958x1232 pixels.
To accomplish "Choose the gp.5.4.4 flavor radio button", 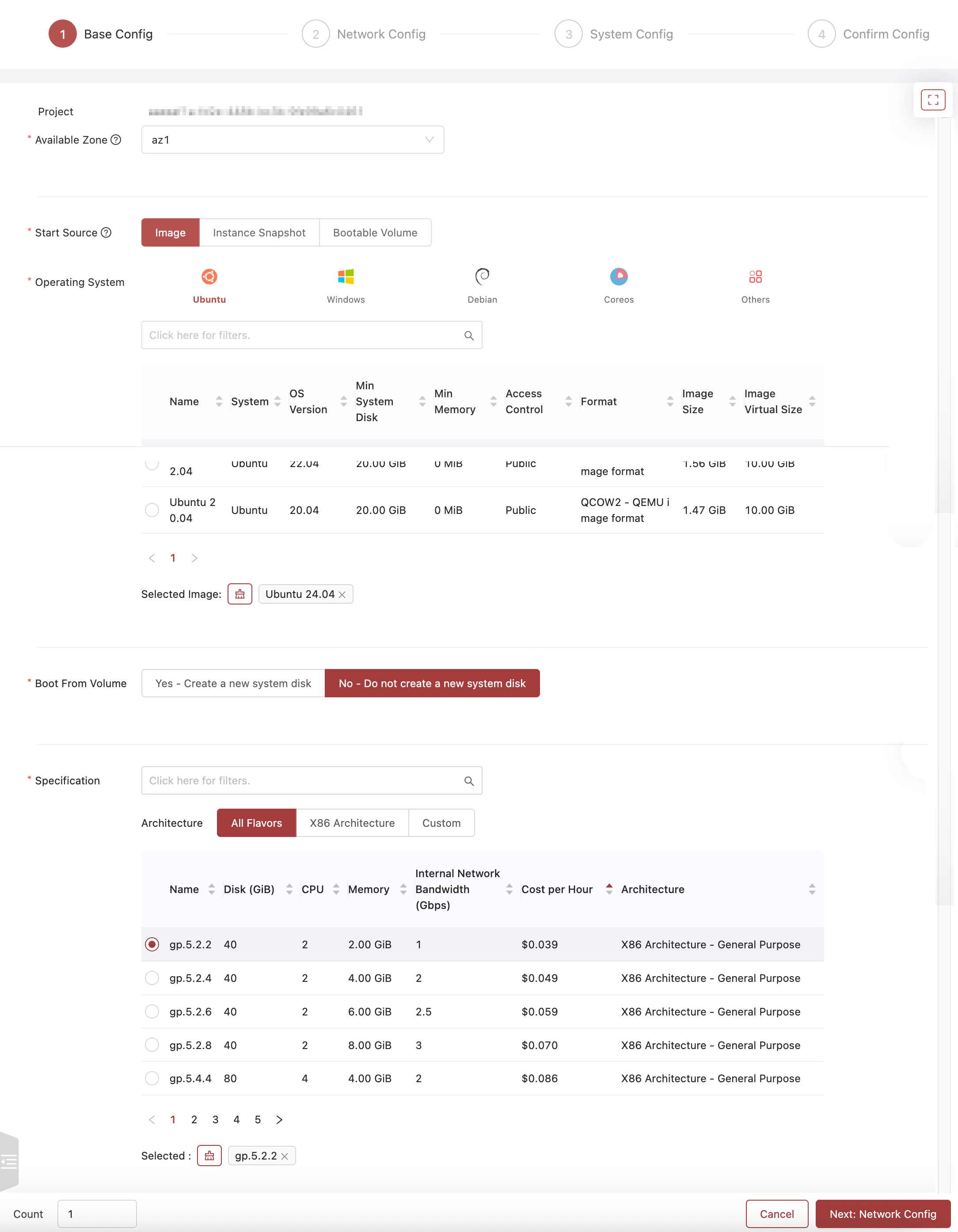I will [152, 1079].
